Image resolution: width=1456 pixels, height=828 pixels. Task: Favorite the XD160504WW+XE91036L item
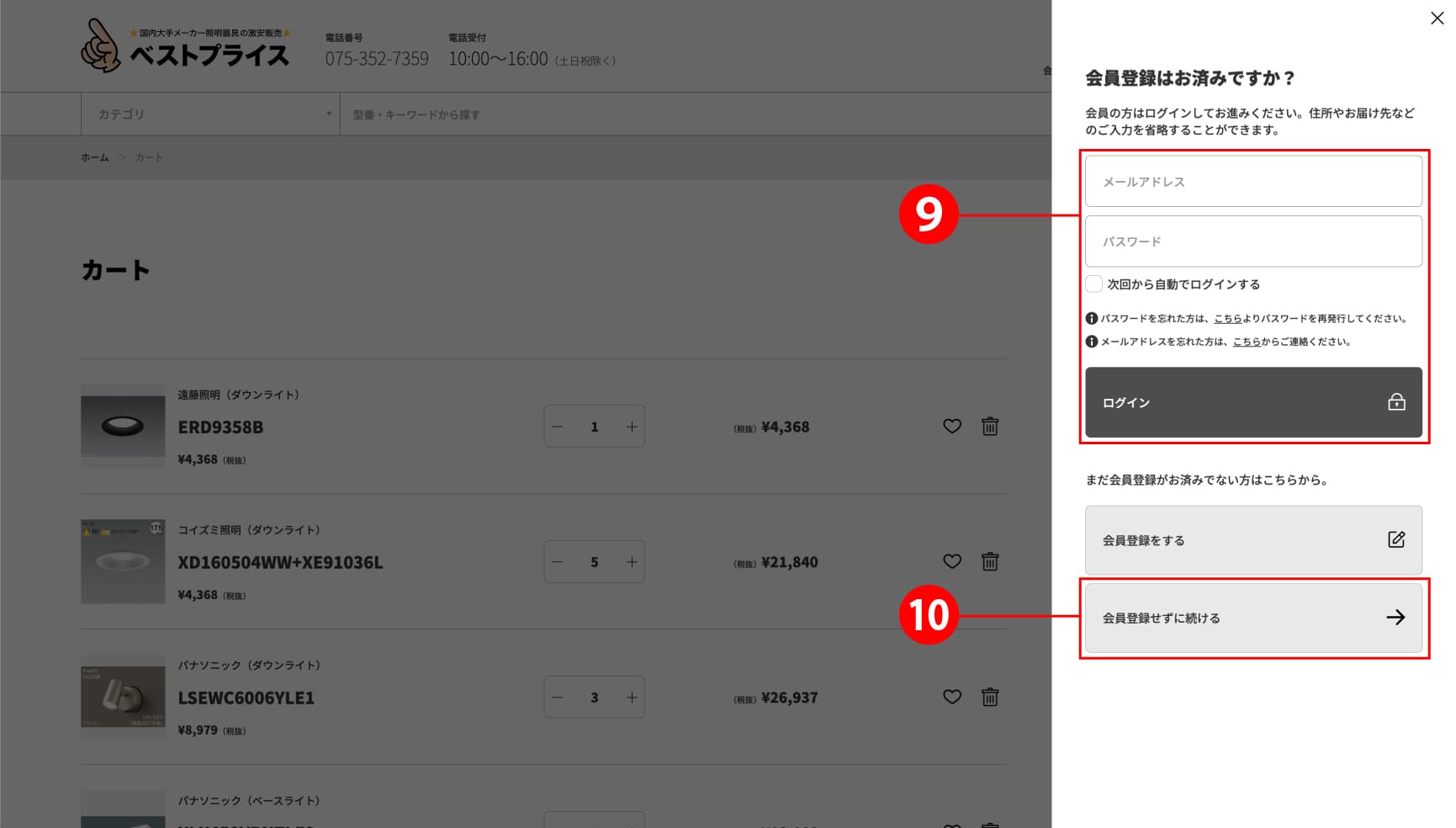pyautogui.click(x=951, y=561)
